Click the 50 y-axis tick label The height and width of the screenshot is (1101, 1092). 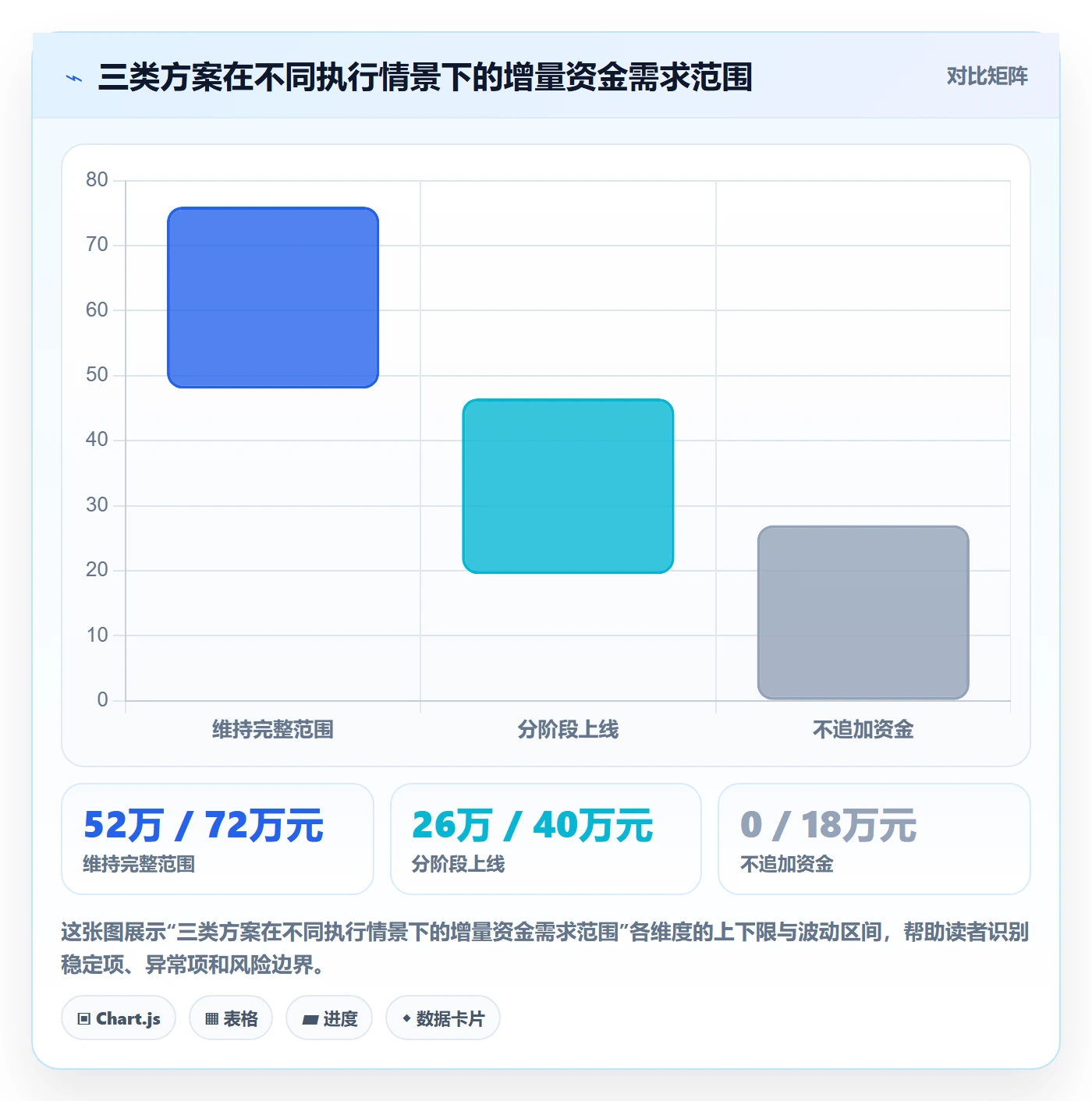tap(97, 375)
